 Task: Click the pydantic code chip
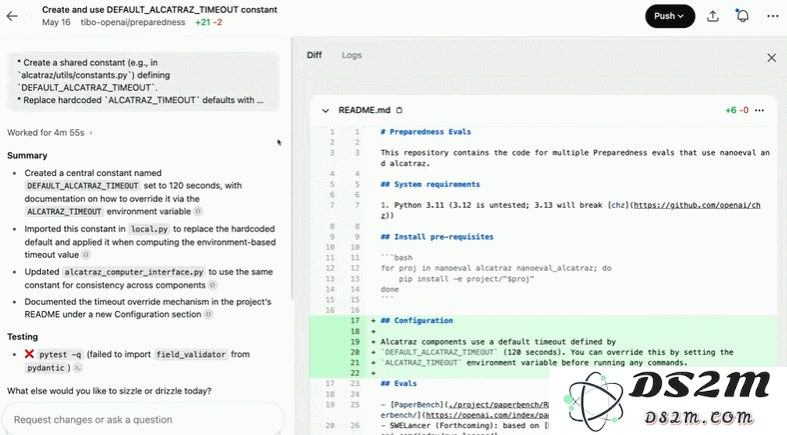46,368
